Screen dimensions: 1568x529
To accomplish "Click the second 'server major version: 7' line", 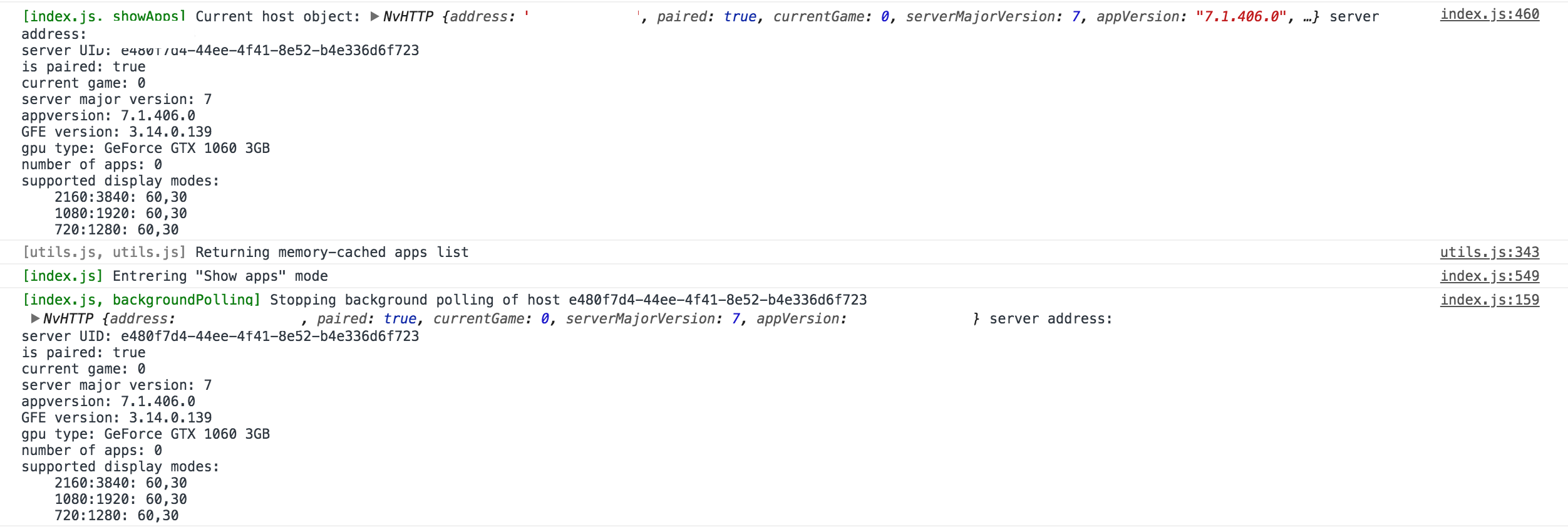I will (116, 385).
